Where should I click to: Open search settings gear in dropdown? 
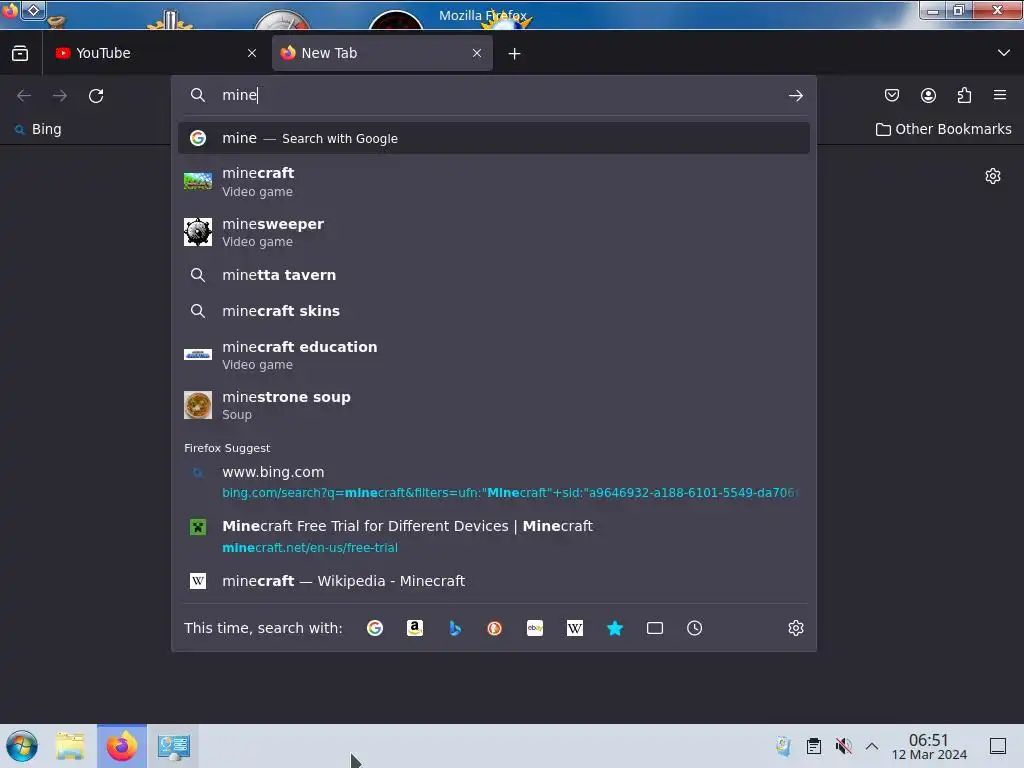[795, 628]
